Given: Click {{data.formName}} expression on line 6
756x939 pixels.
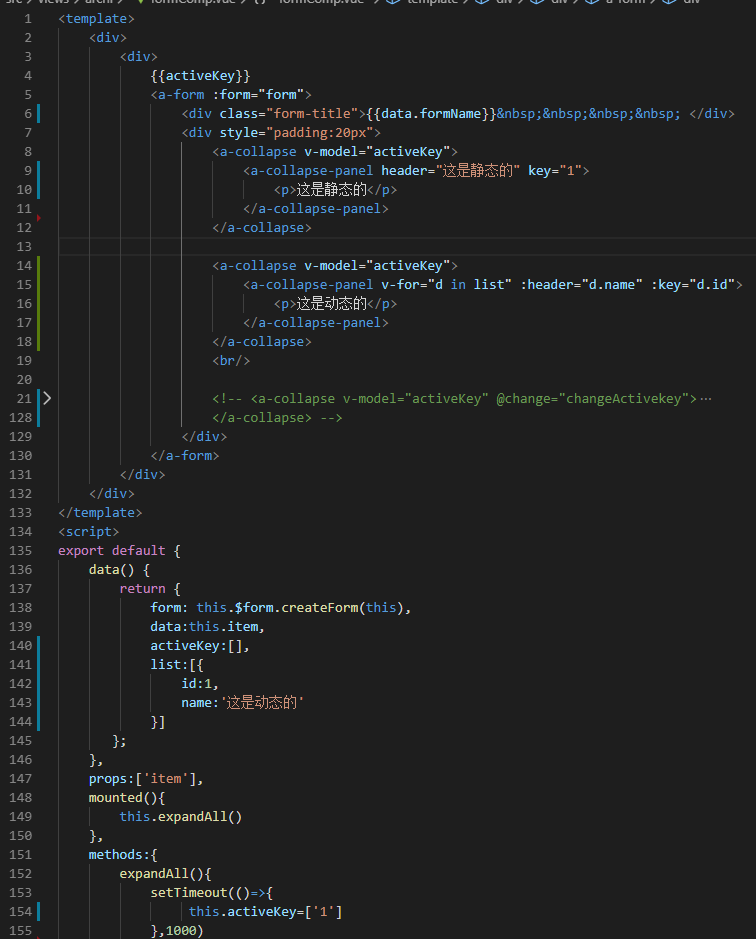Looking at the screenshot, I should 431,114.
